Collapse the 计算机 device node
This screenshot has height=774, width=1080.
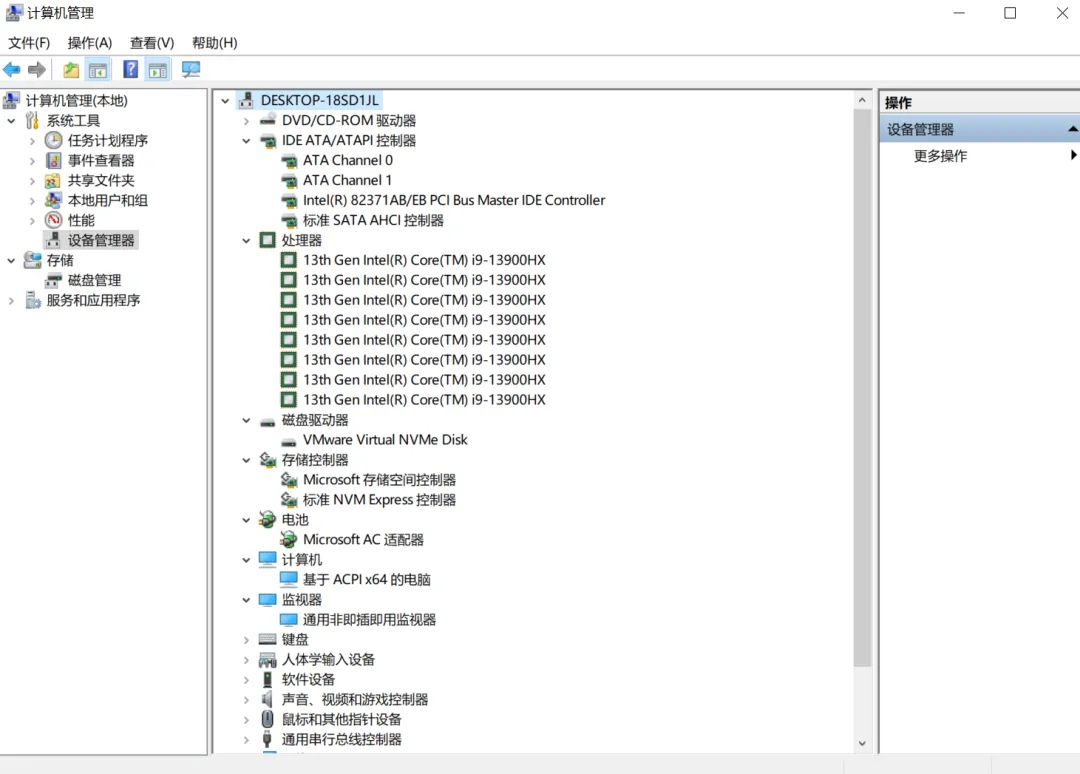click(x=247, y=560)
